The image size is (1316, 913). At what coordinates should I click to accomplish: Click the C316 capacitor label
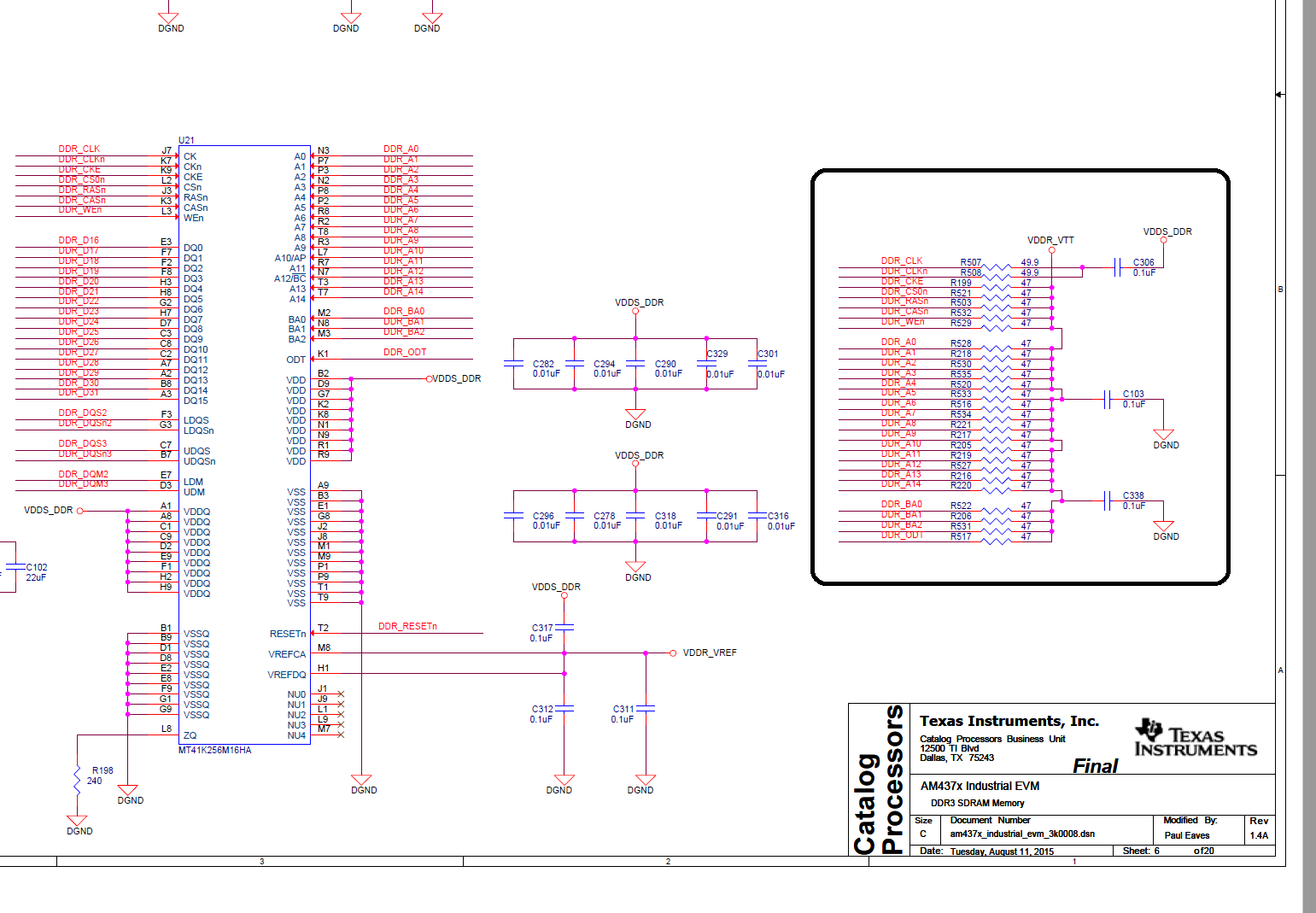(778, 516)
